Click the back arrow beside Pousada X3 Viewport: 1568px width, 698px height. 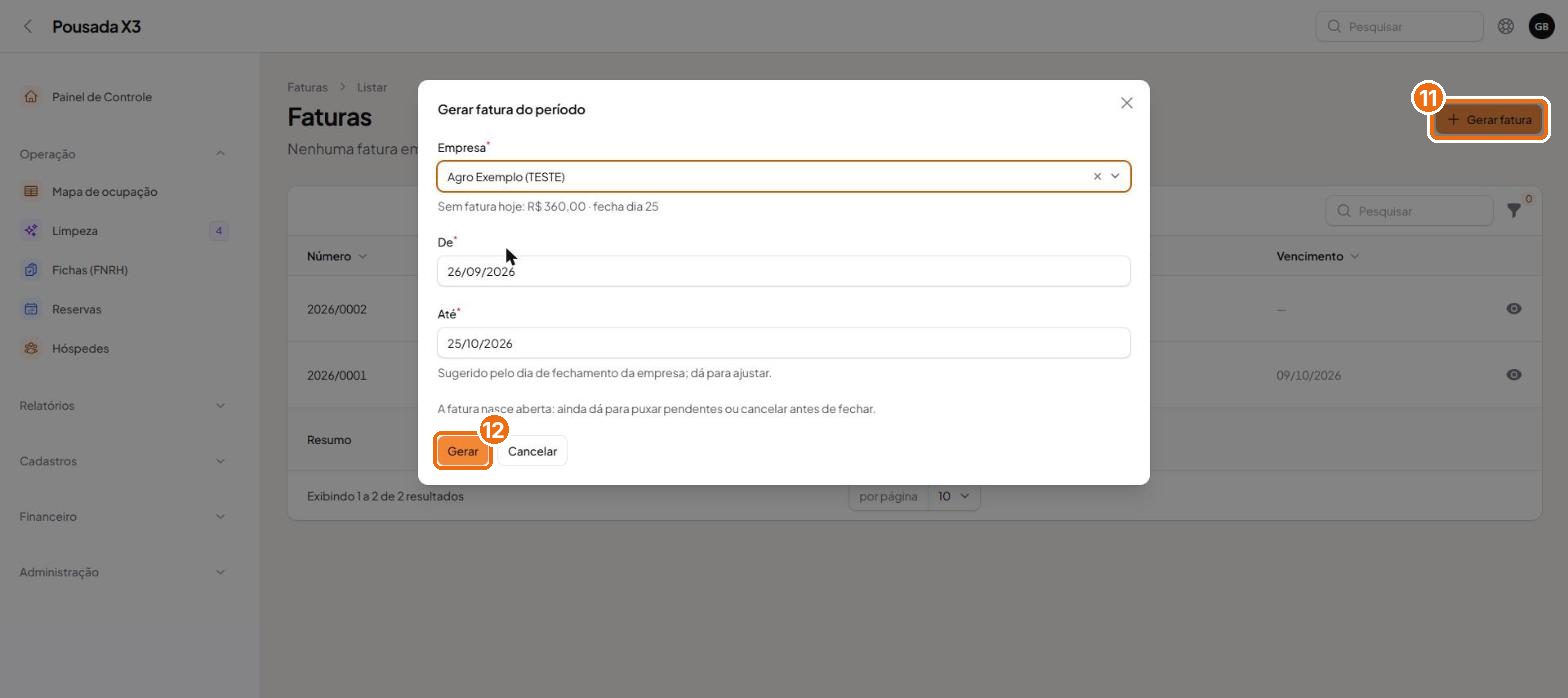(x=28, y=27)
